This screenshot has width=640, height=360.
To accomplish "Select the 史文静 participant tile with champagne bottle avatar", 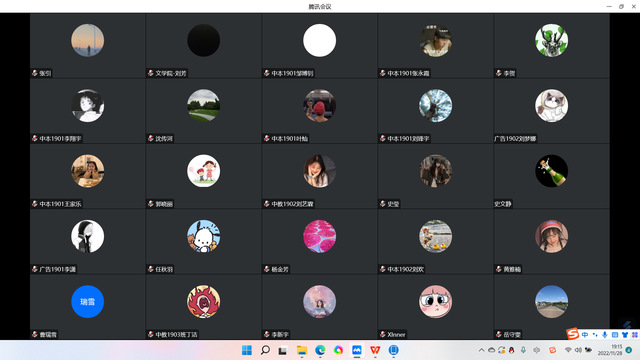I will [551, 176].
